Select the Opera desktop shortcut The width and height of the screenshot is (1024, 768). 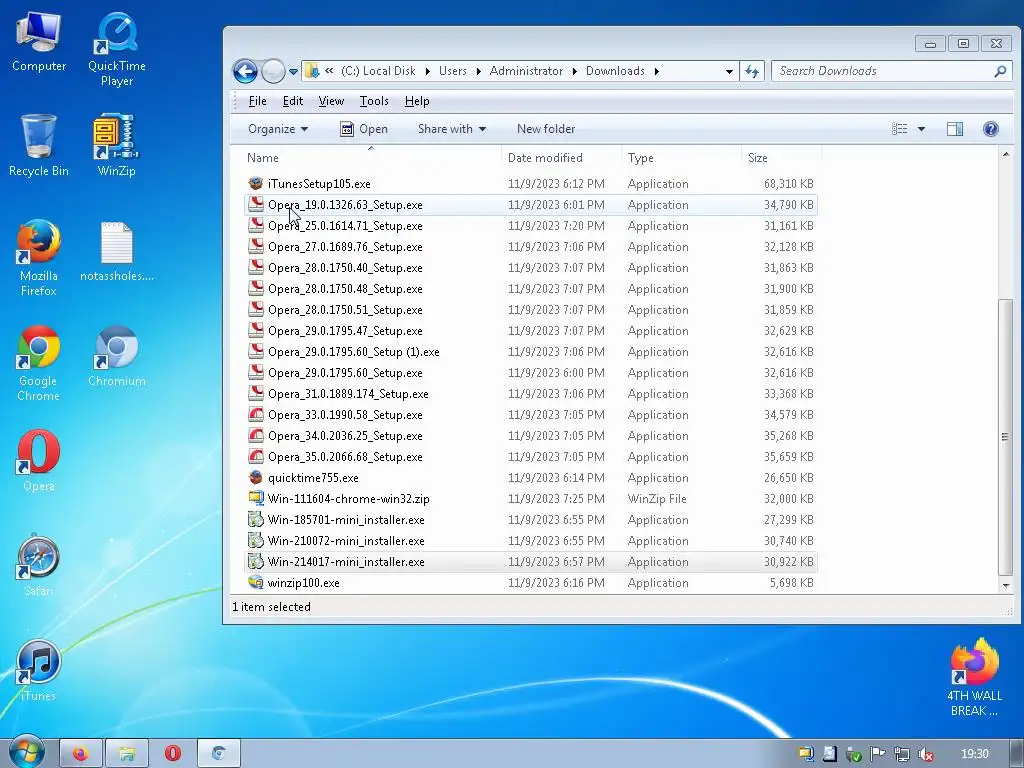pyautogui.click(x=39, y=460)
